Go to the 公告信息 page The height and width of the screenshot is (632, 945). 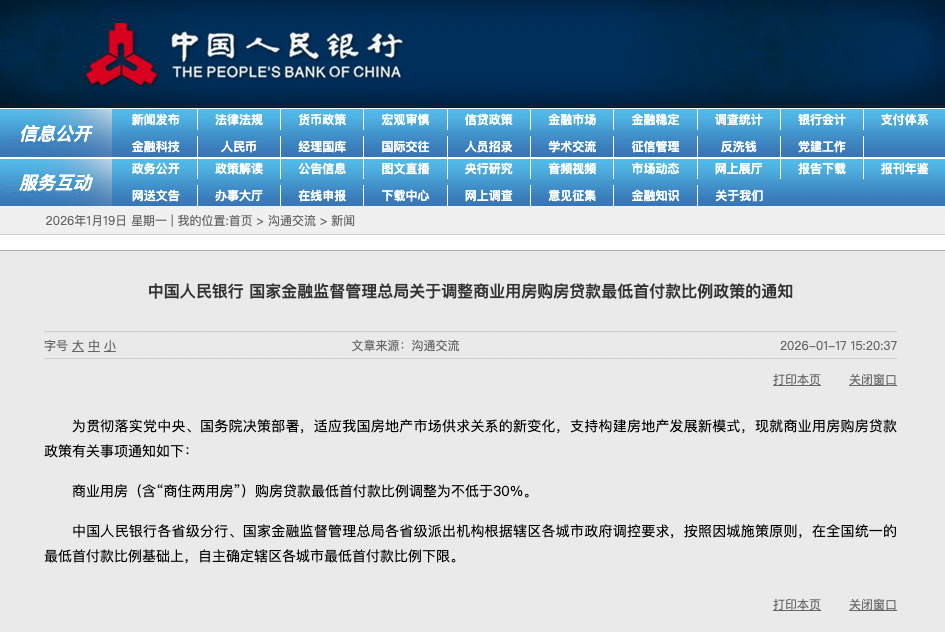point(322,169)
